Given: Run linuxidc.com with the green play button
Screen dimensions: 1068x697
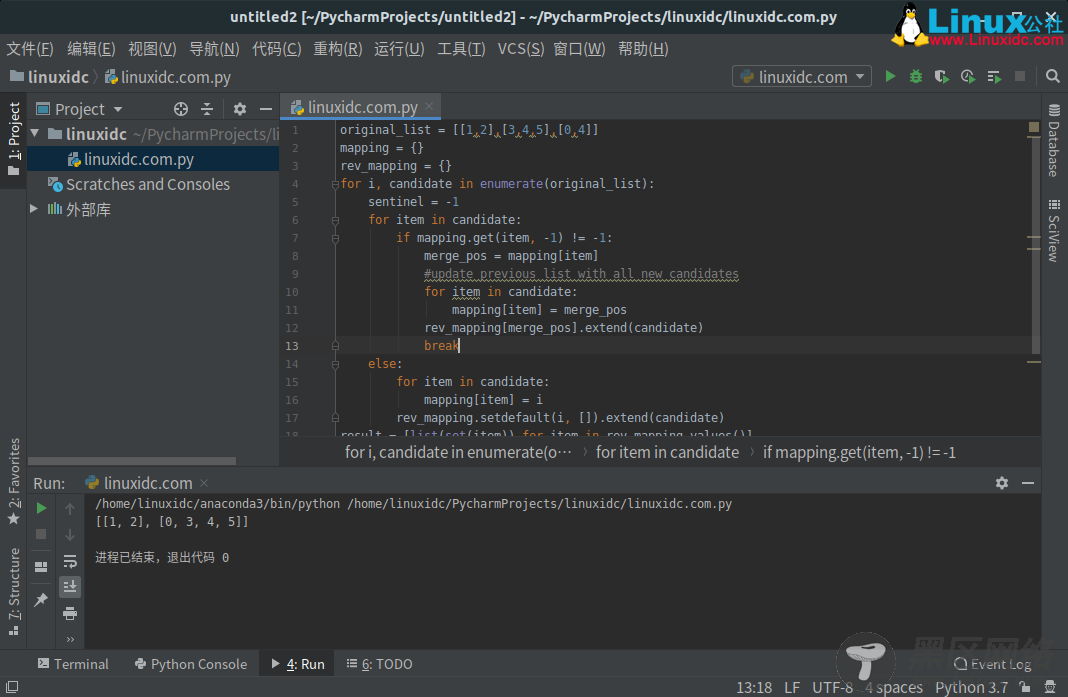Looking at the screenshot, I should (x=890, y=76).
